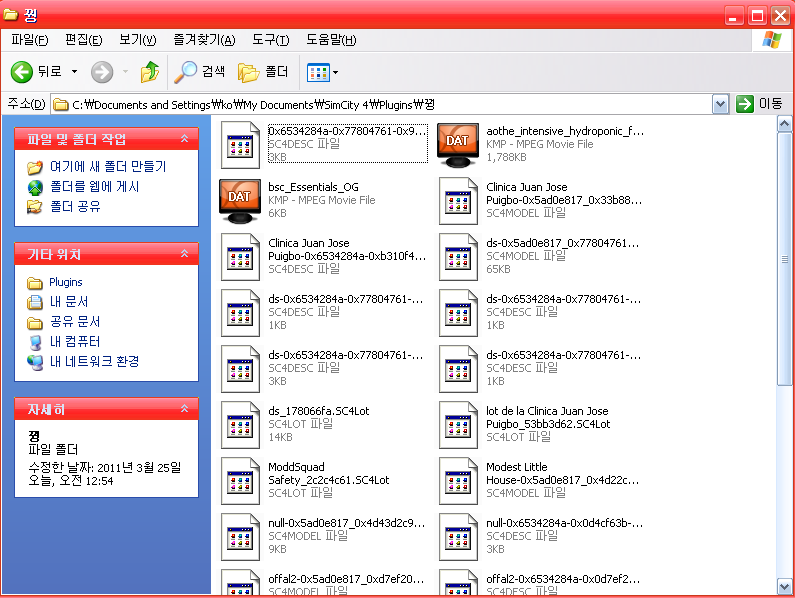795x598 pixels.
Task: Click the 이동 go button
Action: click(x=759, y=104)
